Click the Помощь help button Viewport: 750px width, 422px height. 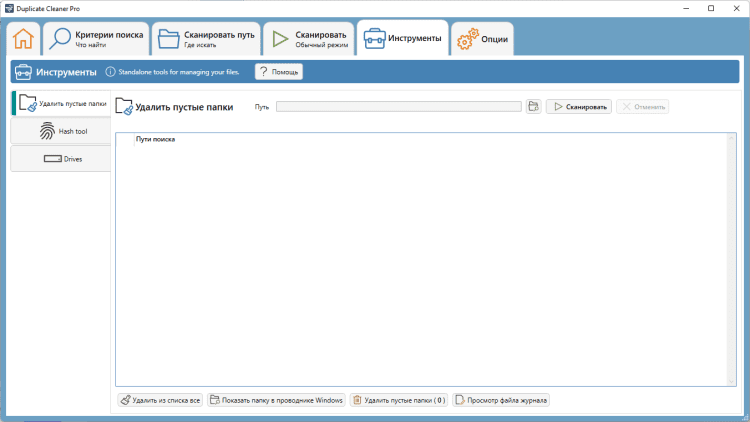tap(279, 72)
